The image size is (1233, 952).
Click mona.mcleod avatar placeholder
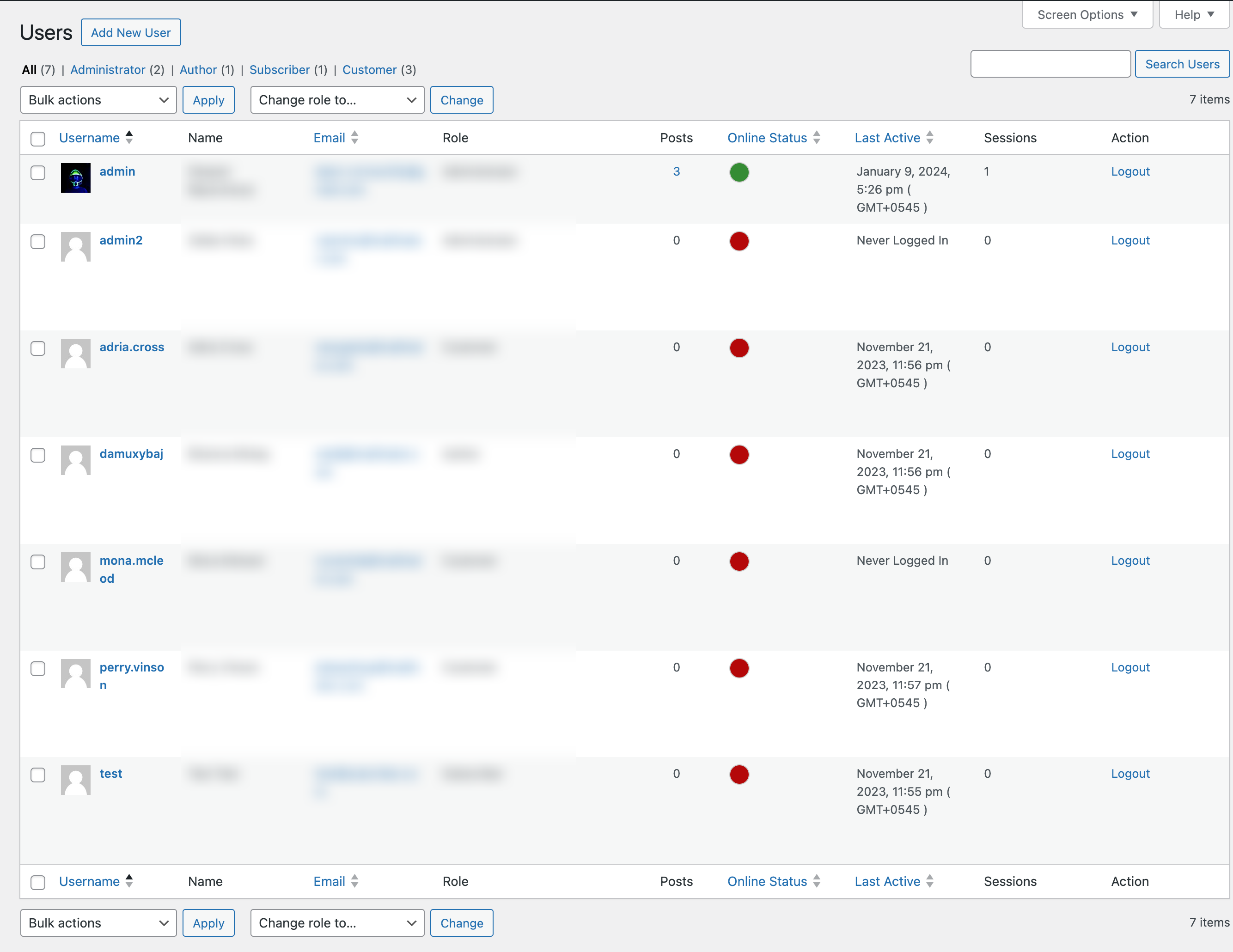pyautogui.click(x=76, y=567)
